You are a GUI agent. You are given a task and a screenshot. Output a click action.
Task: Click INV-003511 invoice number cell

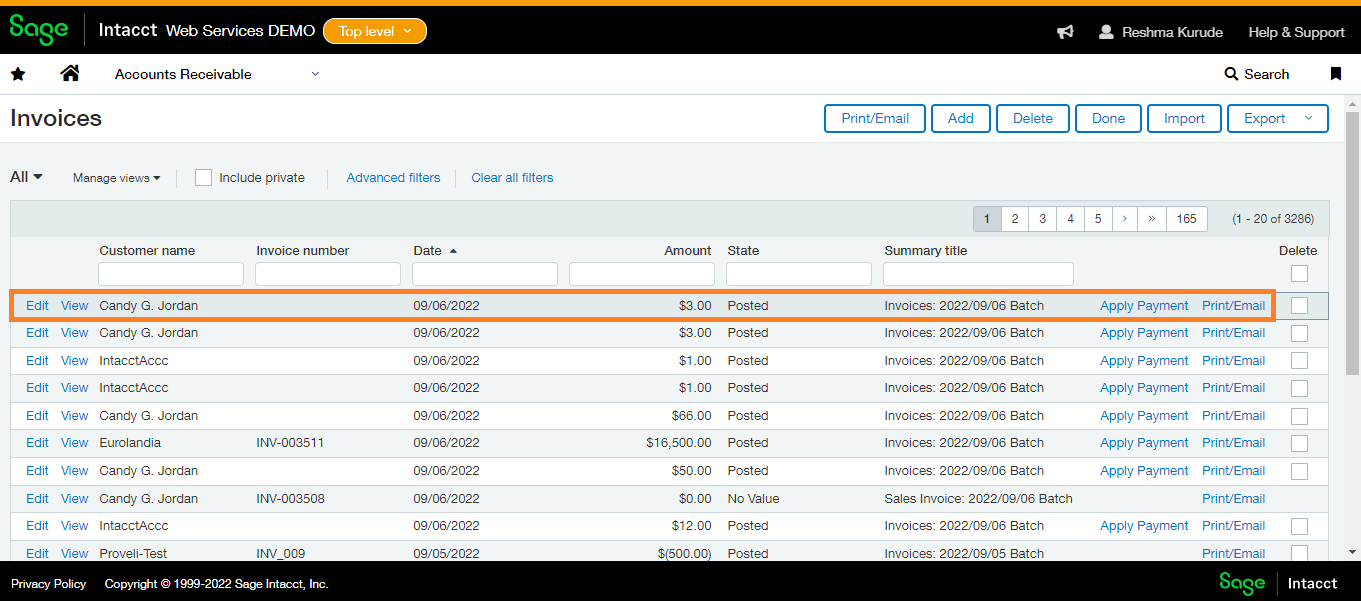pos(290,443)
